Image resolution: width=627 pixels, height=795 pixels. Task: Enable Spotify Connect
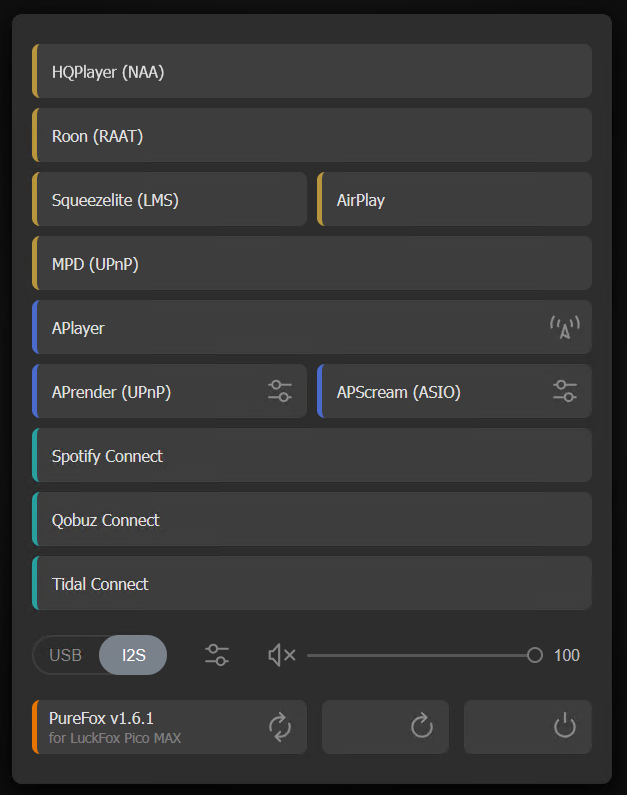click(312, 456)
